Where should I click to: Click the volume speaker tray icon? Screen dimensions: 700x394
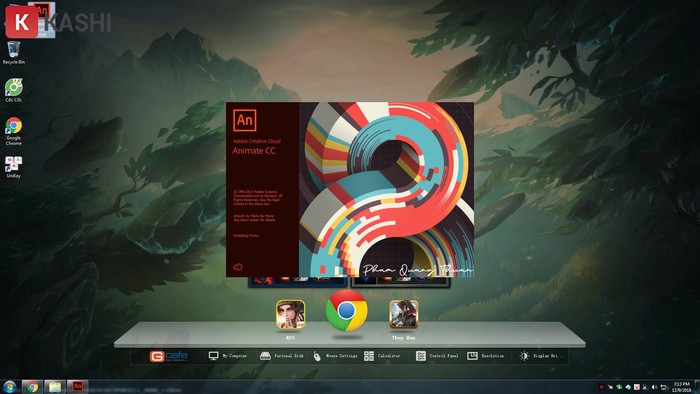point(654,387)
